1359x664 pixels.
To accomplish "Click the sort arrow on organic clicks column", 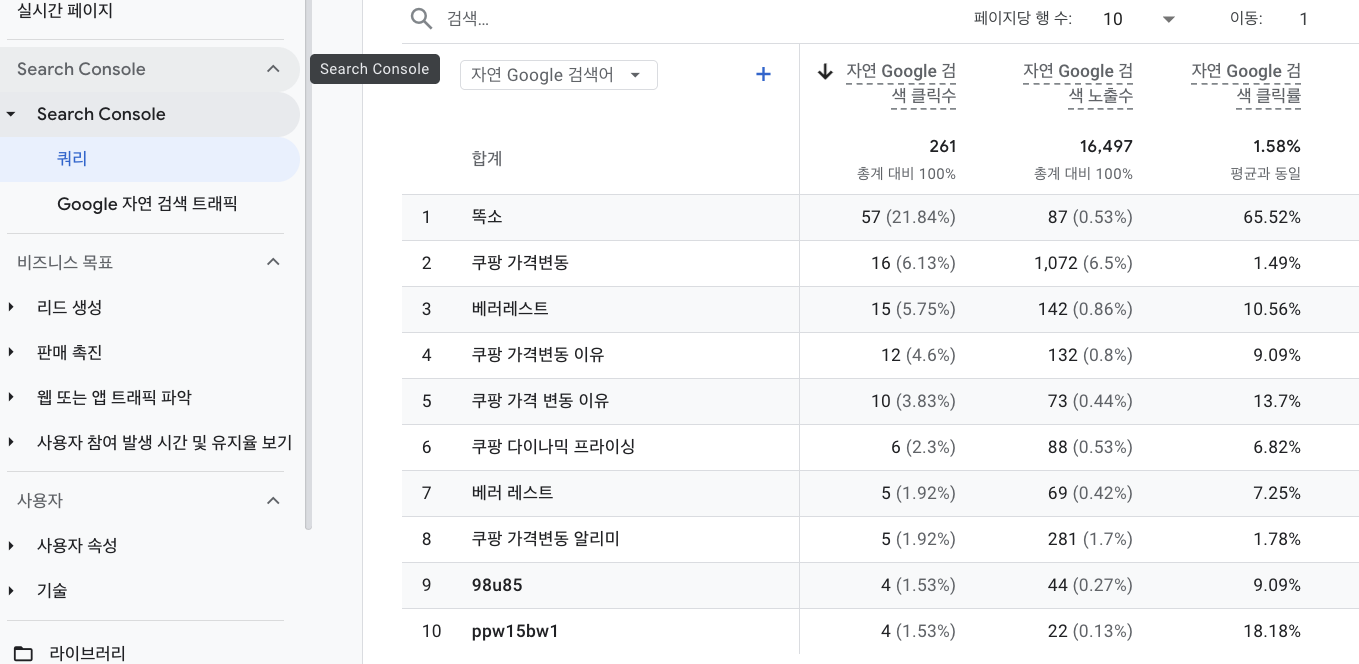I will pyautogui.click(x=825, y=71).
